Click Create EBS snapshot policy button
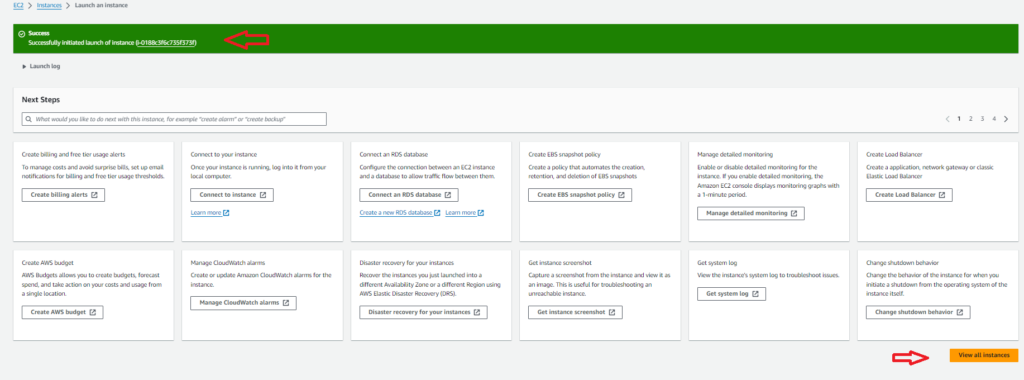Image resolution: width=1024 pixels, height=380 pixels. pos(580,195)
